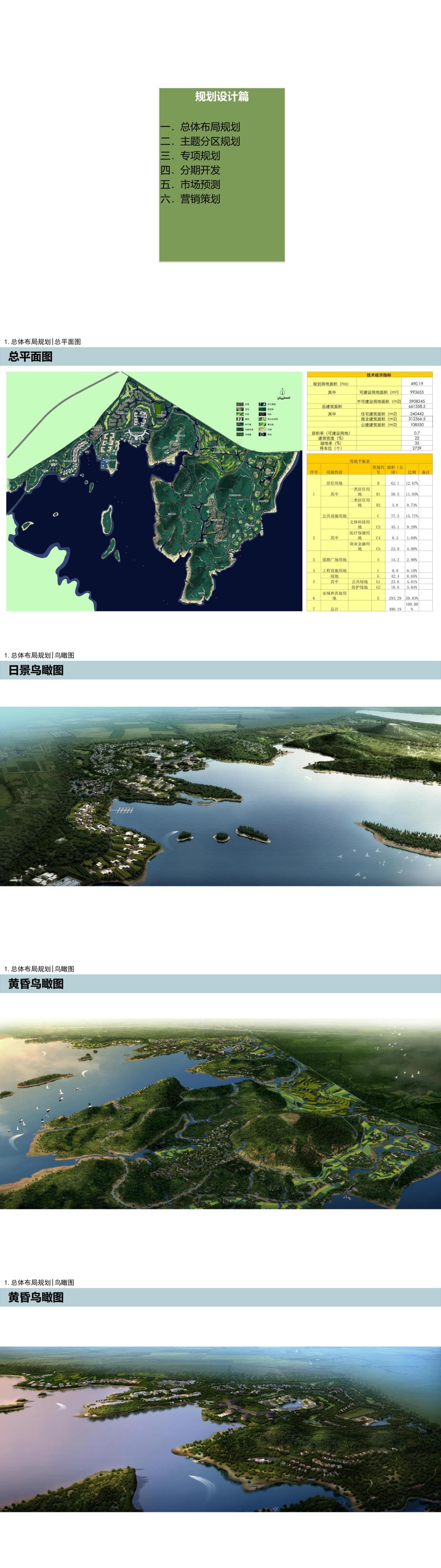Click the 序号 column header
This screenshot has height=1568, width=441.
click(x=314, y=473)
